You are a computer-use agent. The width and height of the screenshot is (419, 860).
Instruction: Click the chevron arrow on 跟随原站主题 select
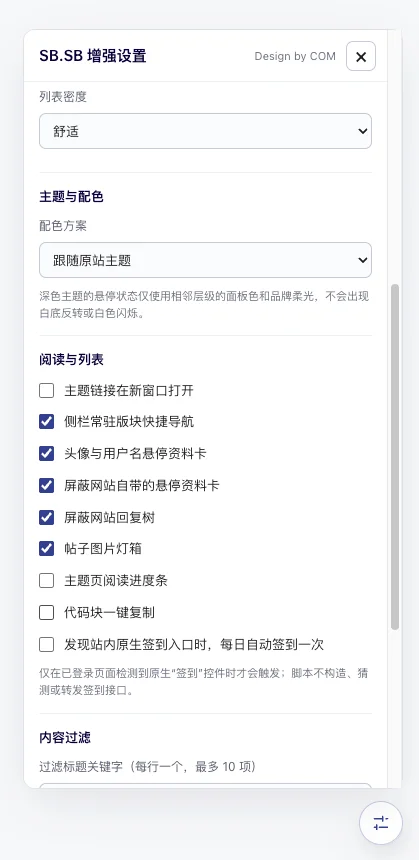tap(362, 260)
